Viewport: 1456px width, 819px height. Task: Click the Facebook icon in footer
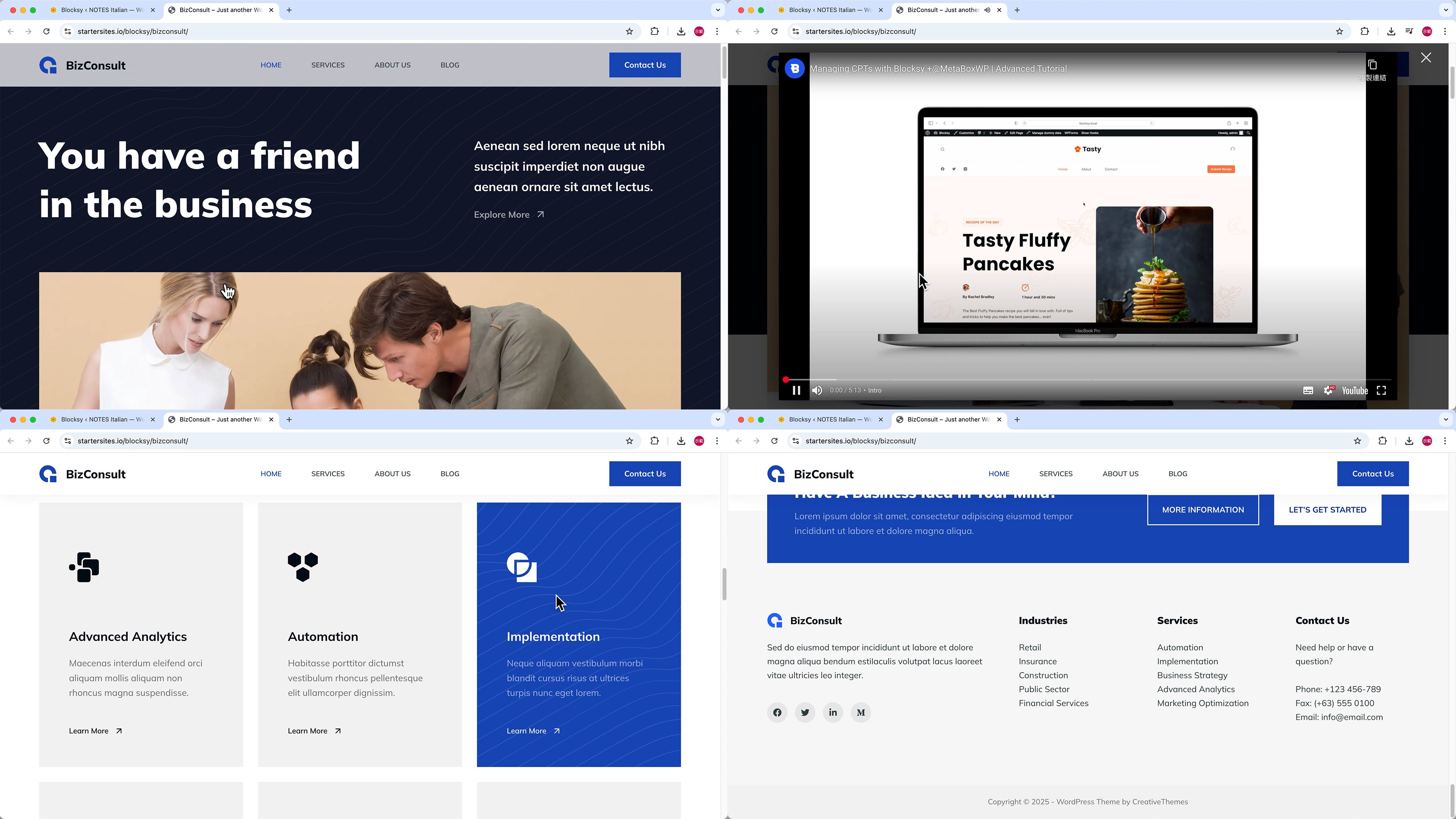pyautogui.click(x=777, y=712)
